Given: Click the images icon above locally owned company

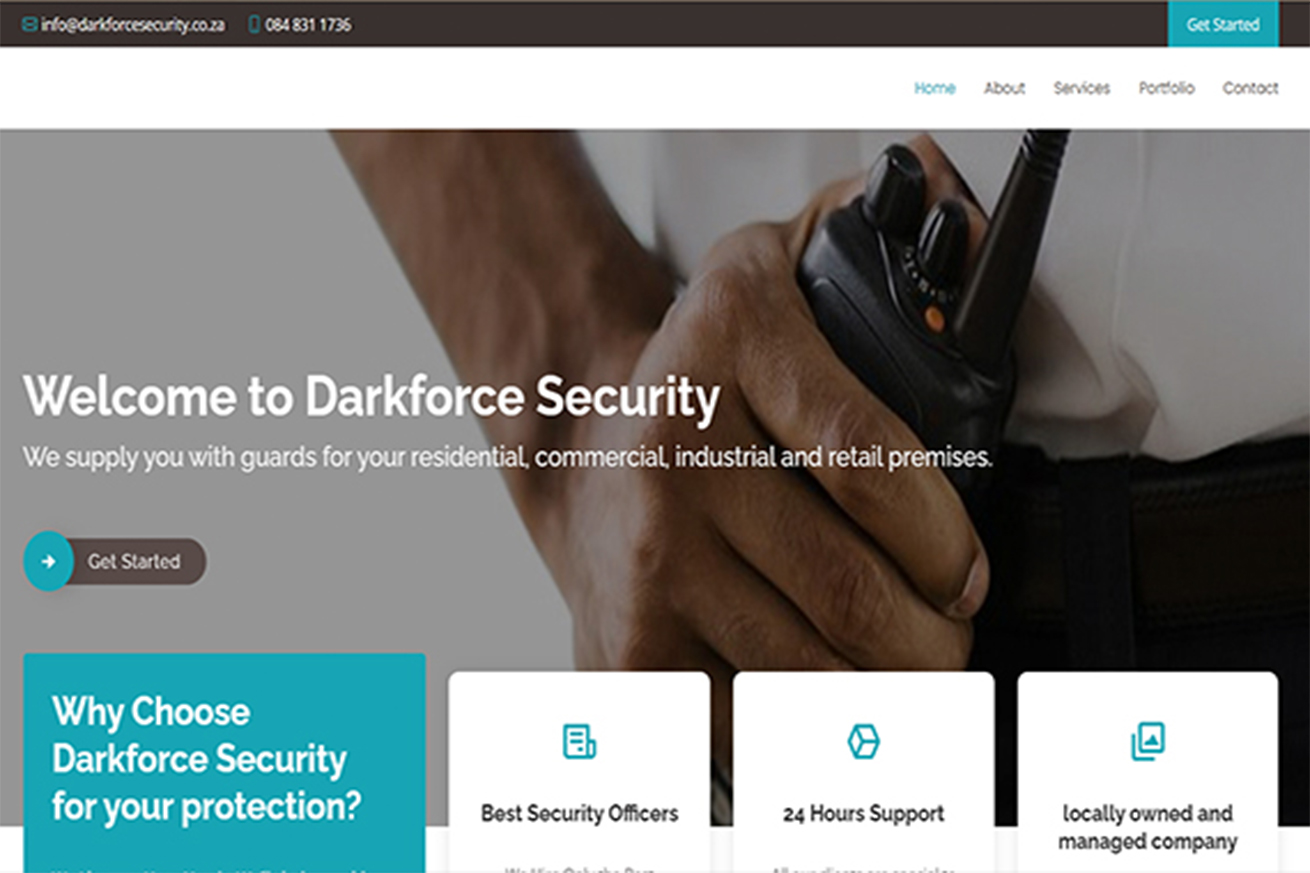Looking at the screenshot, I should click(x=1148, y=741).
